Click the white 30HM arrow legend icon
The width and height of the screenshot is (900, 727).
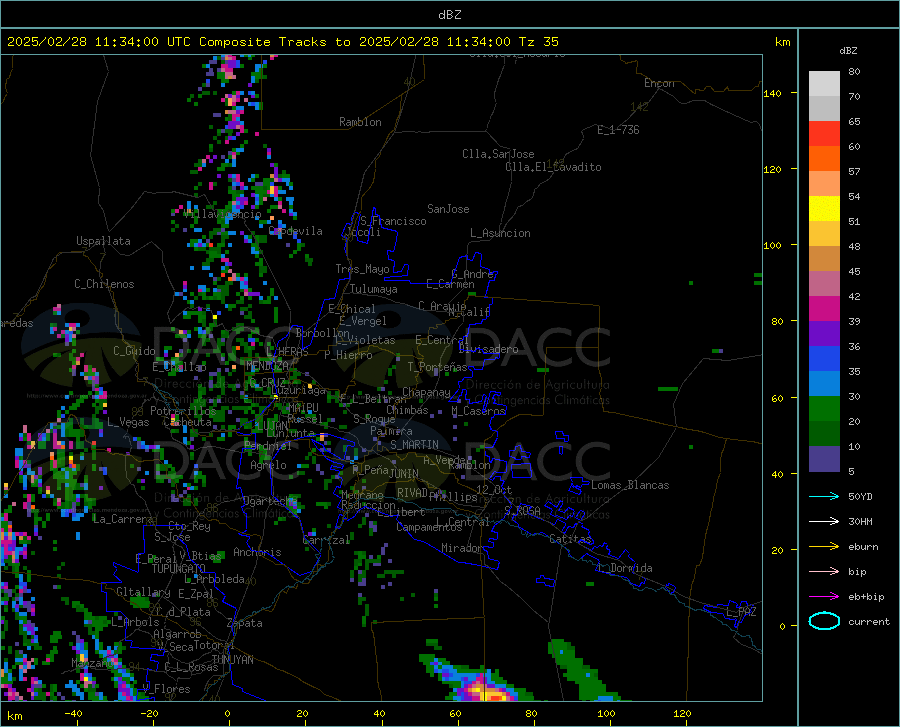click(x=824, y=522)
